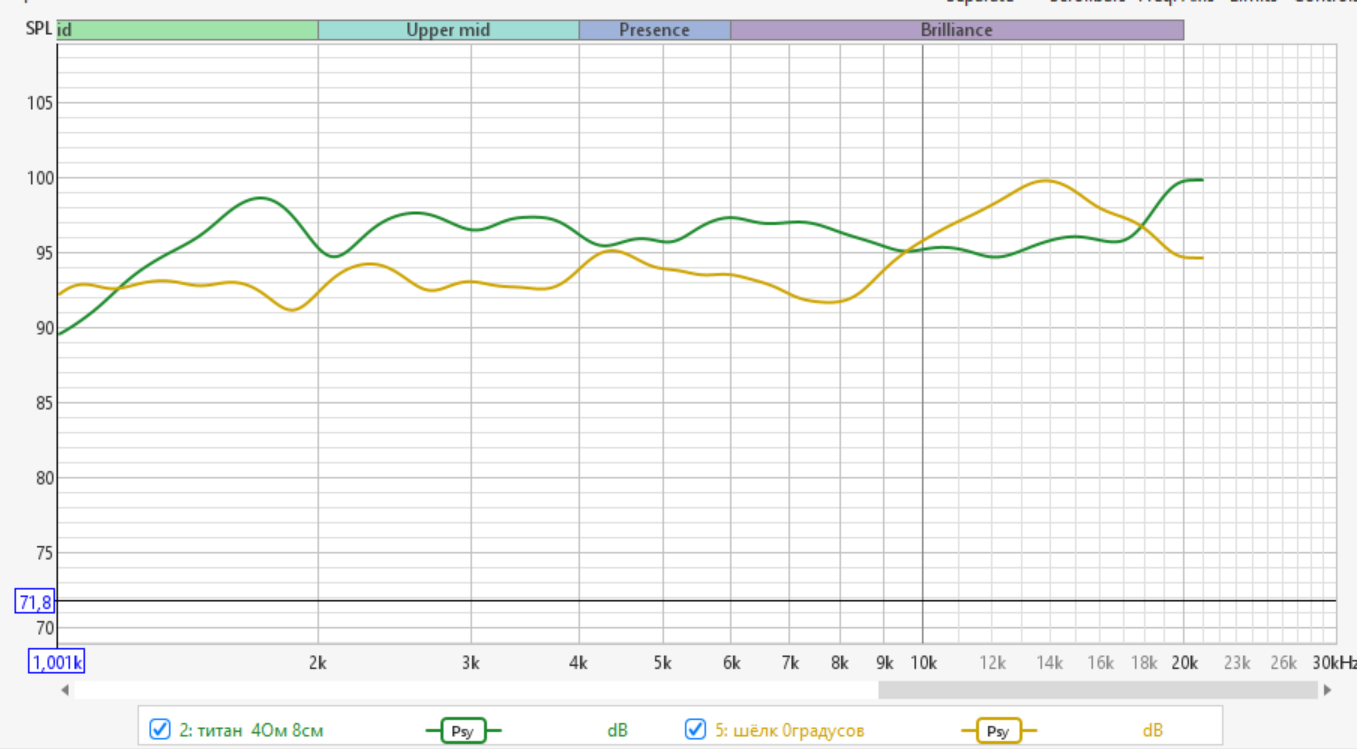1357x749 pixels.
Task: Click the 95 value on the SPL axis
Action: click(45, 253)
